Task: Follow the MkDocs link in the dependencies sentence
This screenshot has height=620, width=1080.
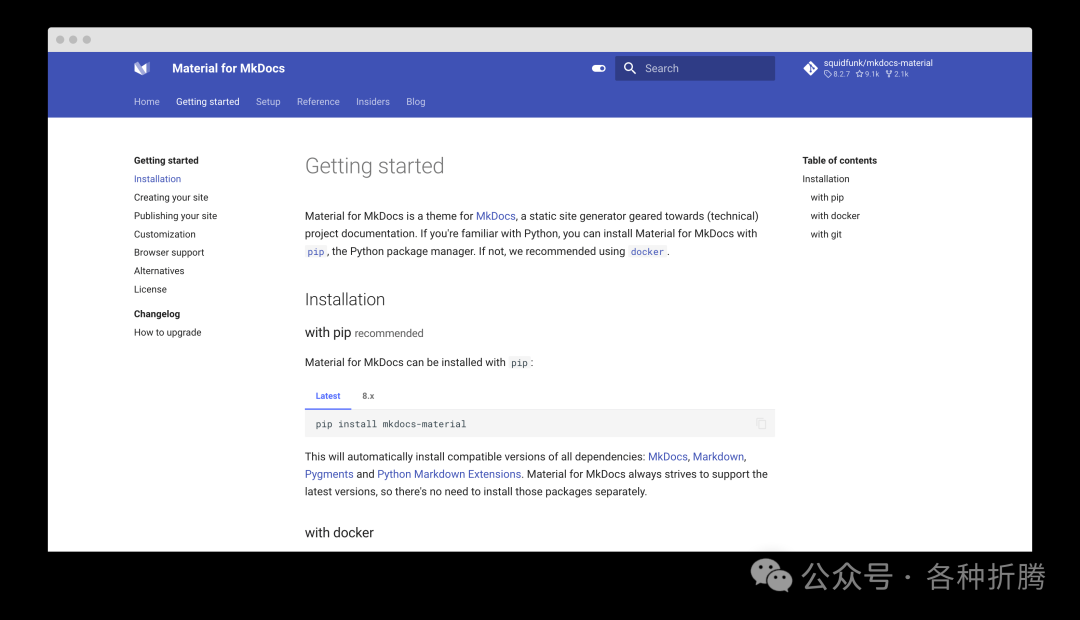Action: (x=667, y=457)
